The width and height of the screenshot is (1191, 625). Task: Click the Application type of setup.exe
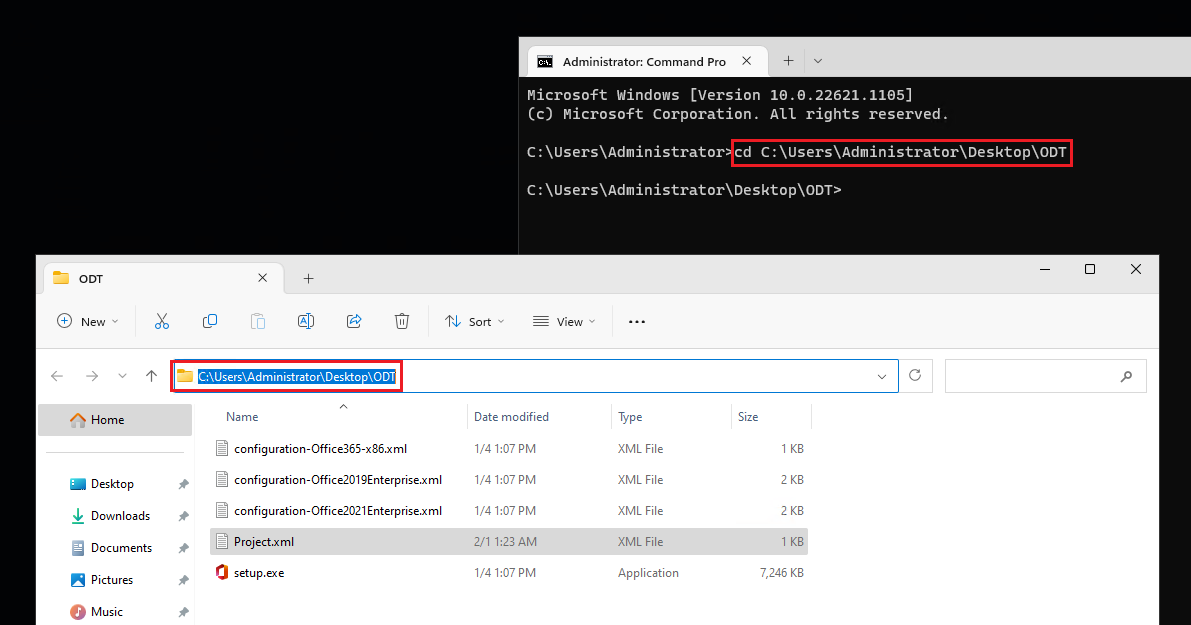[648, 573]
